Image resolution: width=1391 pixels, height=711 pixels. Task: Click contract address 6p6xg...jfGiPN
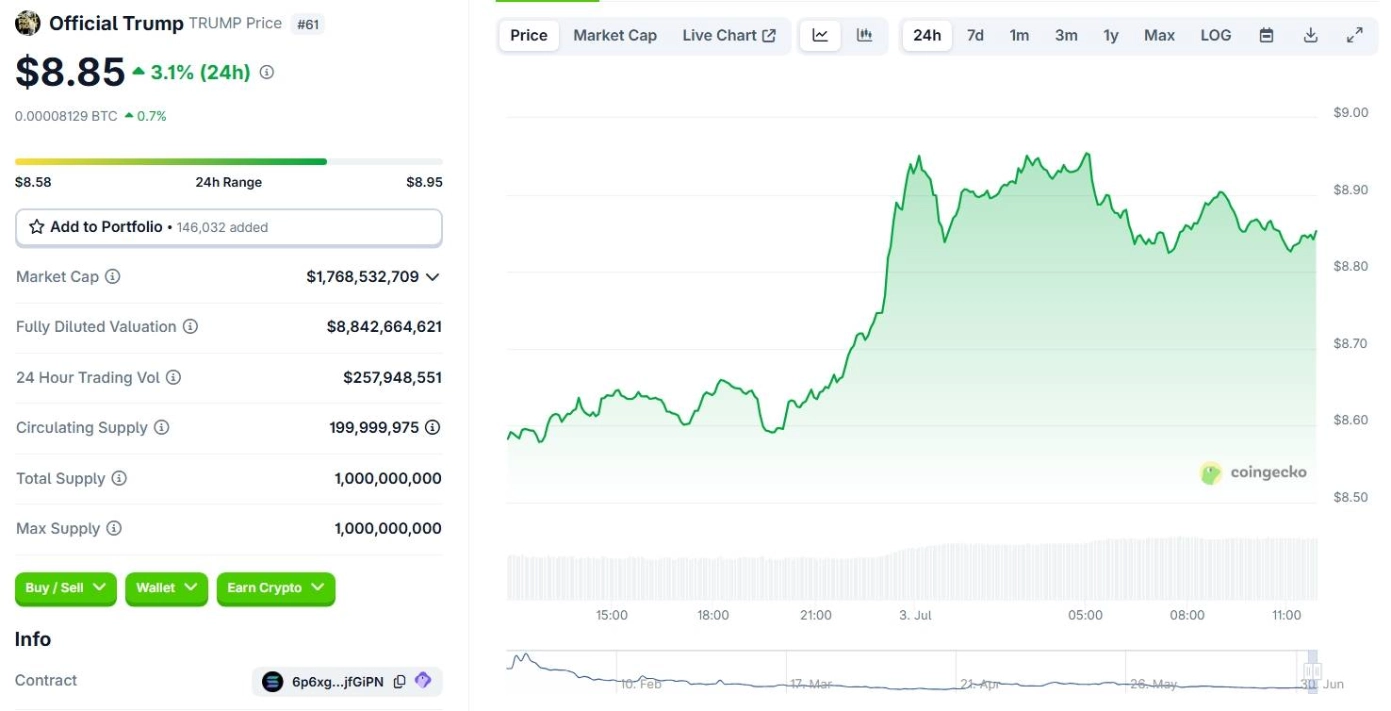337,682
